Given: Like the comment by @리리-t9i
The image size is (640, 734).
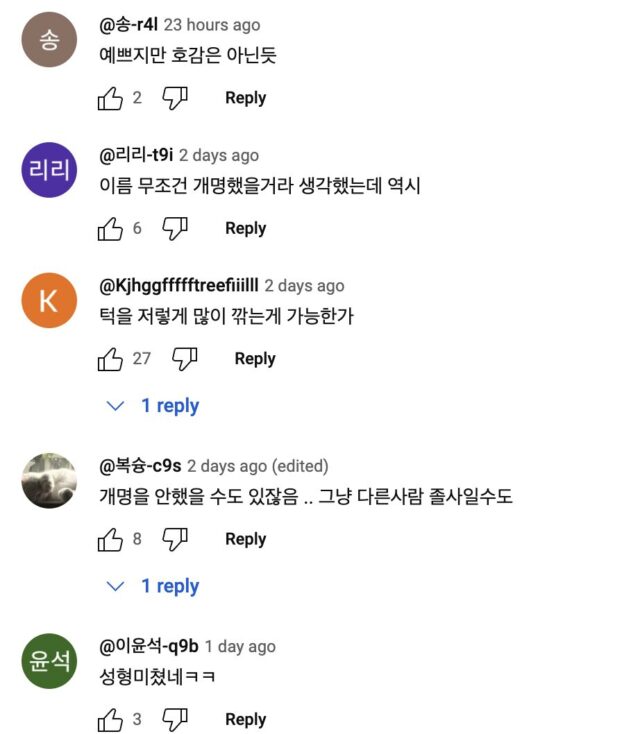Looking at the screenshot, I should click(110, 229).
